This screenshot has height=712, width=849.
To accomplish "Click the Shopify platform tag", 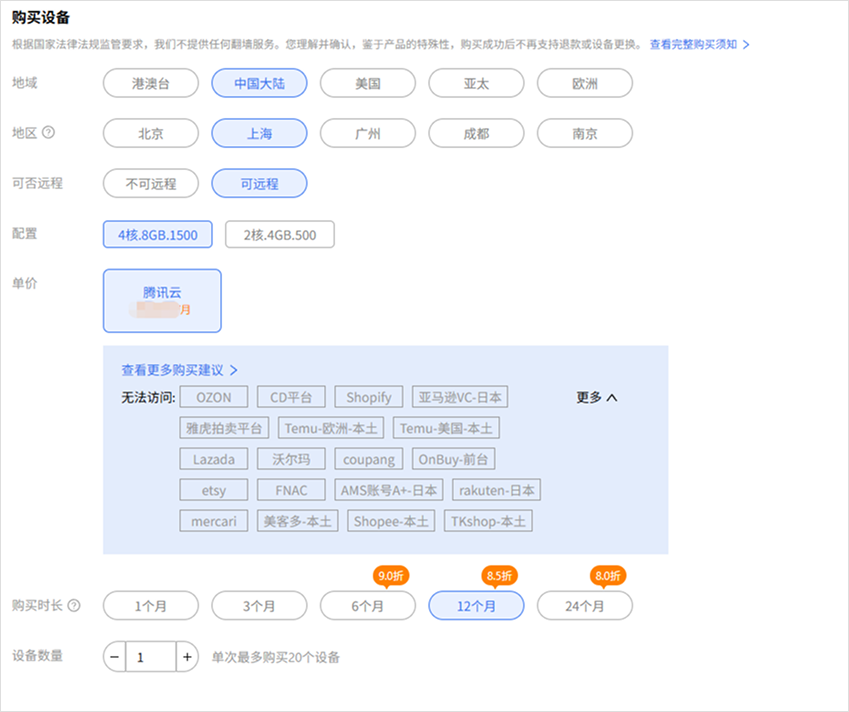I will [x=368, y=397].
